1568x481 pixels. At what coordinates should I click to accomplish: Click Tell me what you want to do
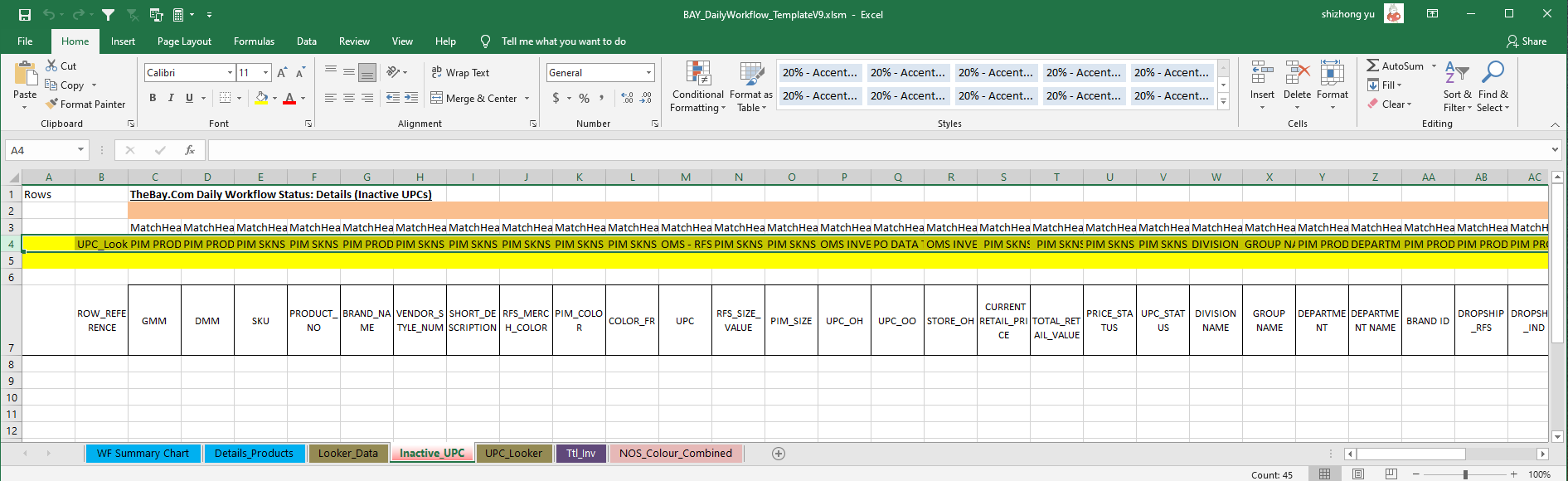click(563, 41)
